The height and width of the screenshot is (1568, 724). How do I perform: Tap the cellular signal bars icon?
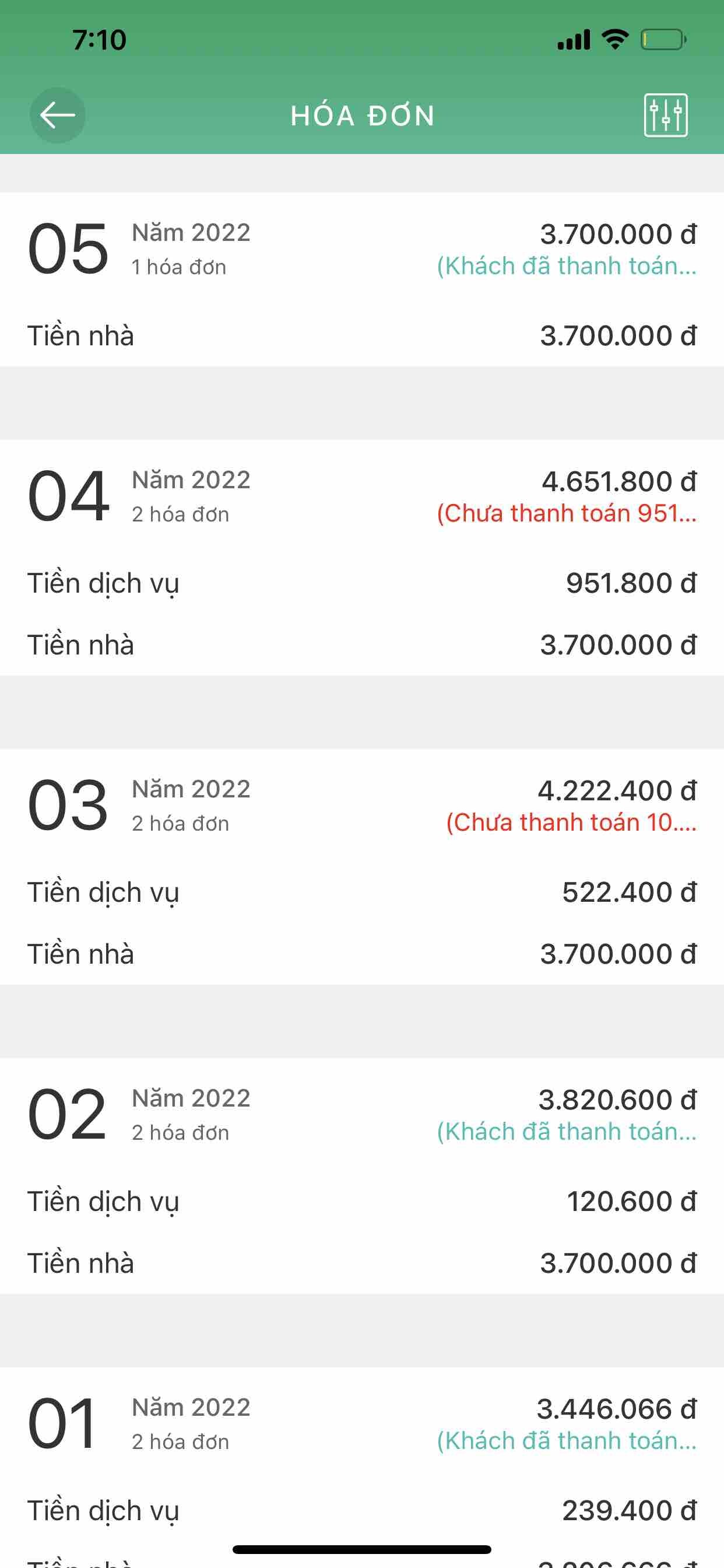574,40
